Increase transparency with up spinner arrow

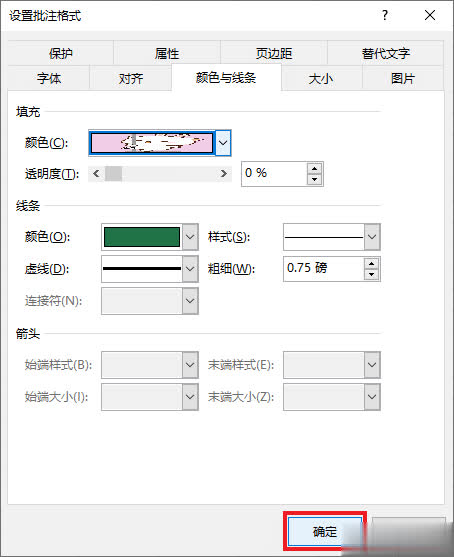pyautogui.click(x=314, y=168)
